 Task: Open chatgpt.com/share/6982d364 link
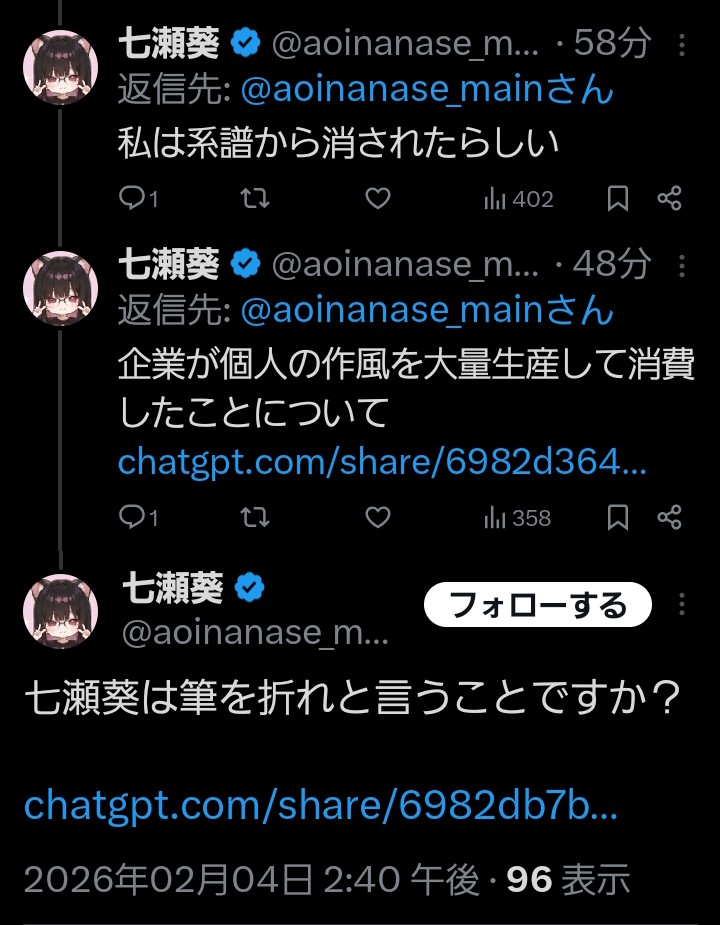(x=382, y=462)
